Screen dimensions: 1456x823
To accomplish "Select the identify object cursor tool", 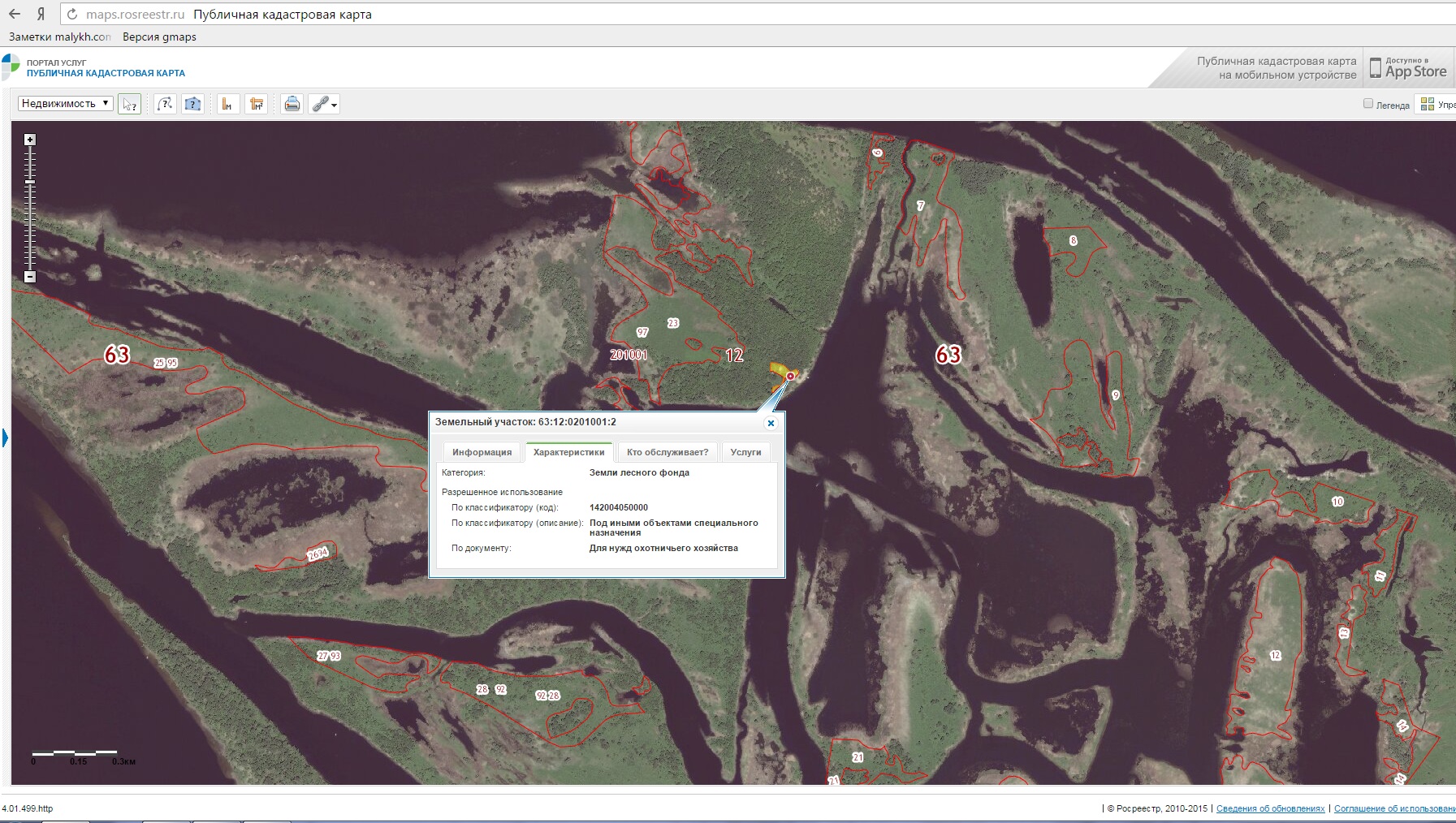I will tap(129, 104).
